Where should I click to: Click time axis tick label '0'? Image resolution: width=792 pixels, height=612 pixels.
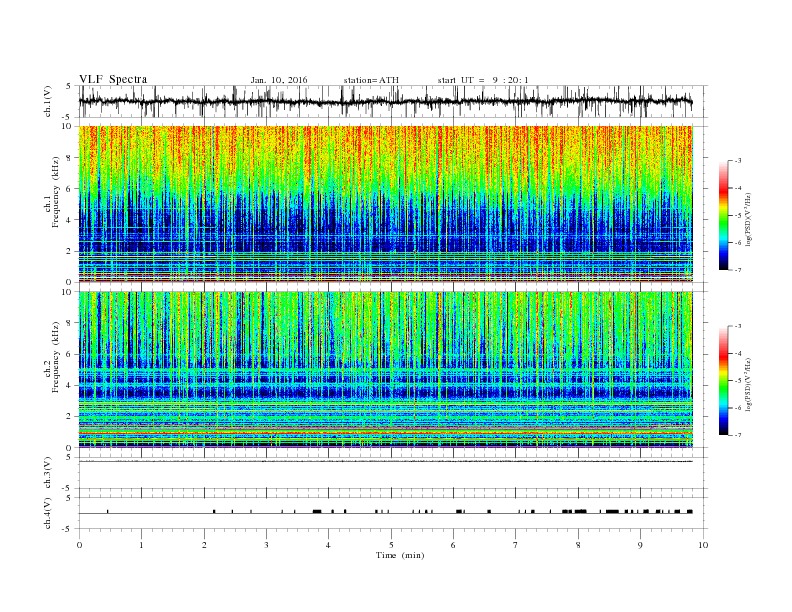click(x=79, y=545)
